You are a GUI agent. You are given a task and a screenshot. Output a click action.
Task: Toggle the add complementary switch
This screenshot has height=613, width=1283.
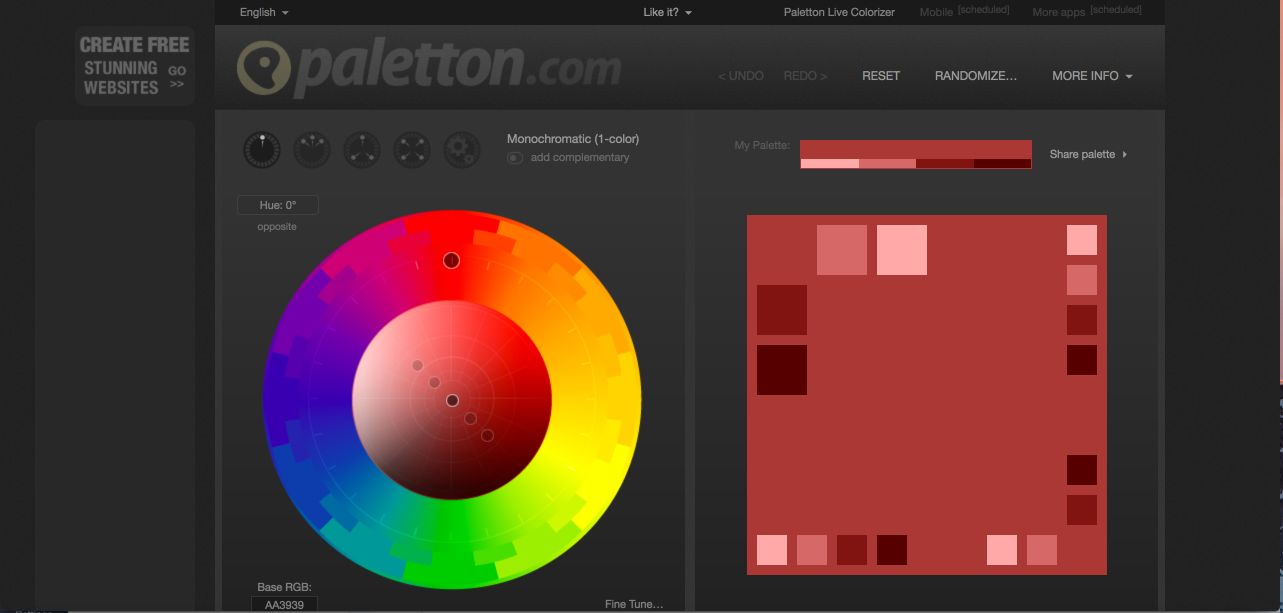click(x=514, y=158)
